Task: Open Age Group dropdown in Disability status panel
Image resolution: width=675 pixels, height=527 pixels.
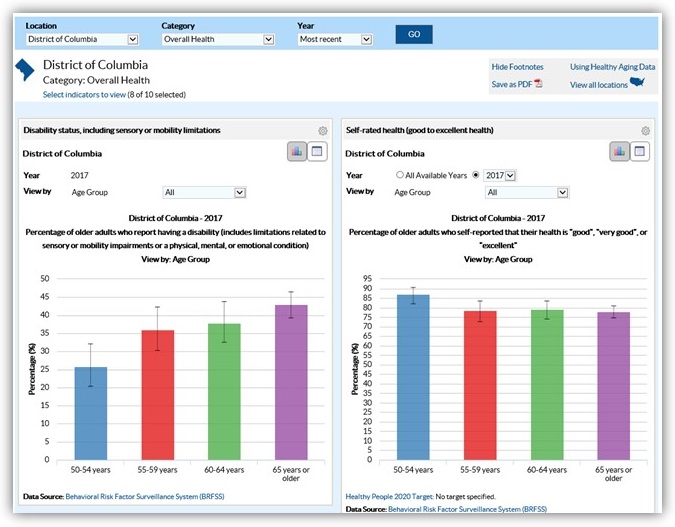Action: pyautogui.click(x=204, y=192)
